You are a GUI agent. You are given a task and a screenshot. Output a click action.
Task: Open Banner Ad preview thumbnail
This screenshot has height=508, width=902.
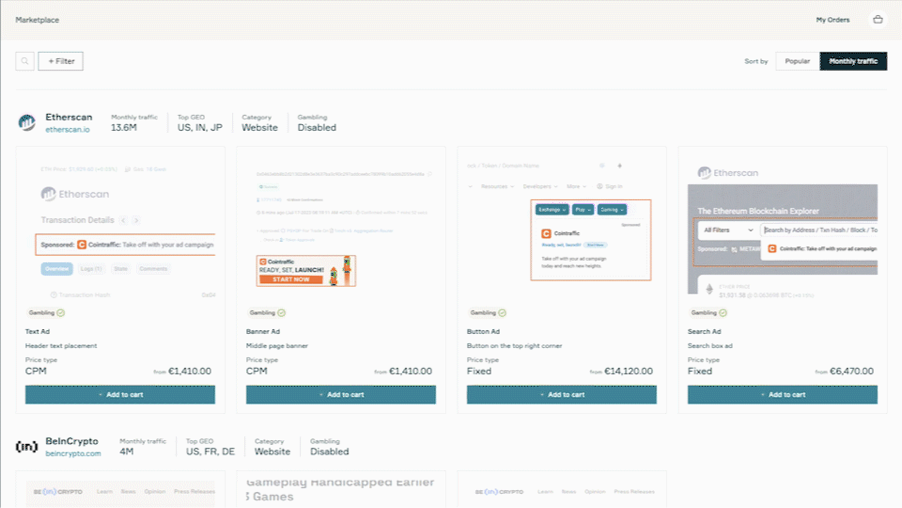coord(341,228)
